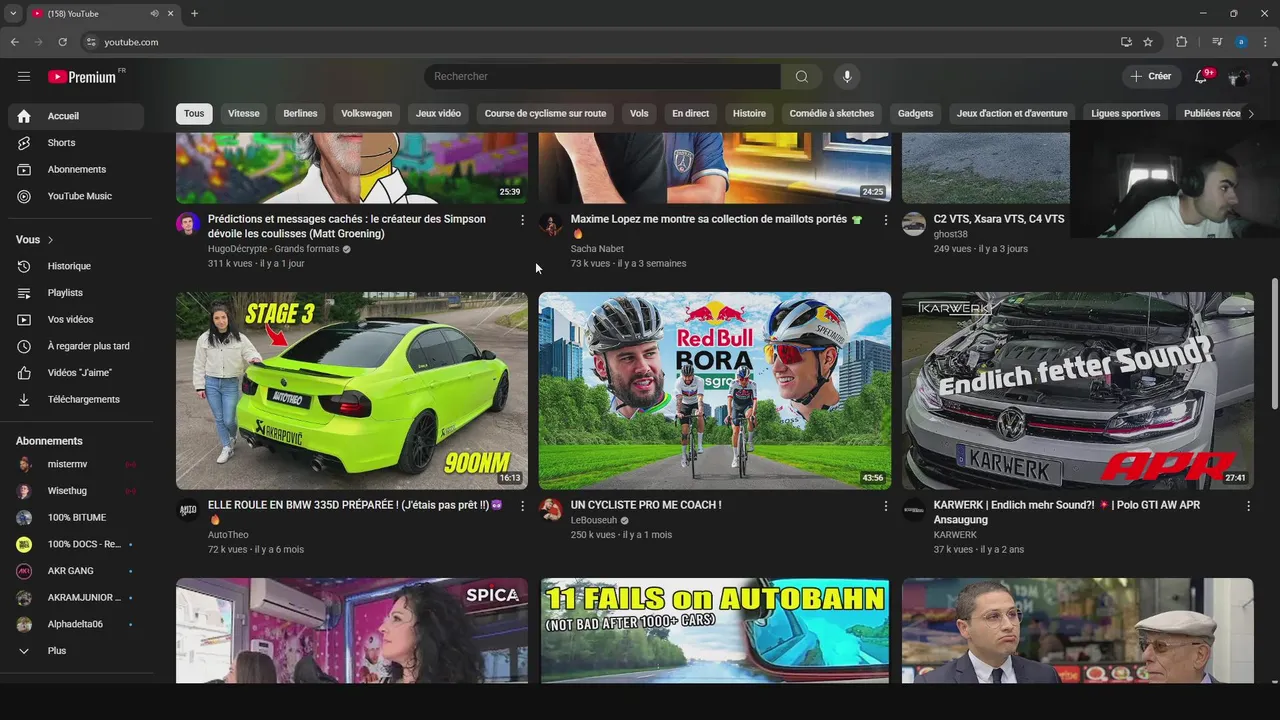The image size is (1280, 720).
Task: Open Wisethug subscription channel
Action: coord(76,491)
